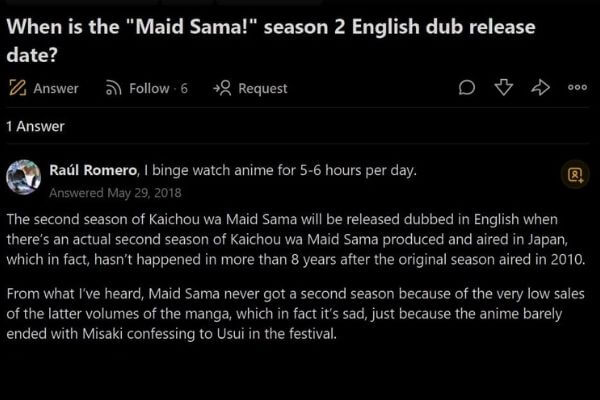This screenshot has width=600, height=400.
Task: Open the three-dot more options menu
Action: (577, 88)
